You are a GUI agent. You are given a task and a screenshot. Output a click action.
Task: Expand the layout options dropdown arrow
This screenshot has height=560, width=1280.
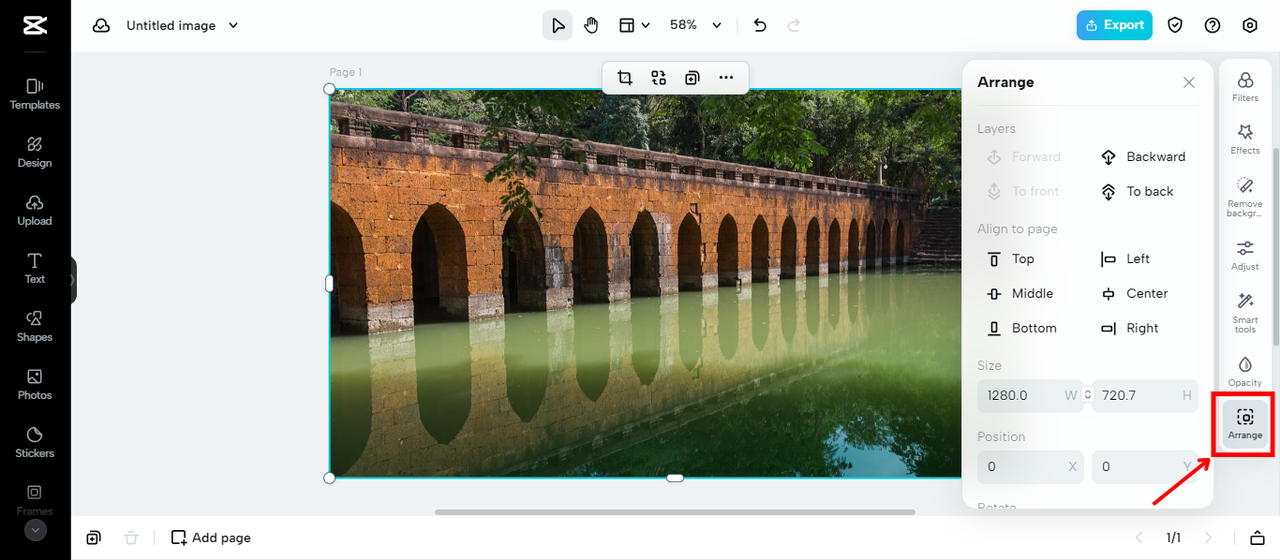(x=646, y=25)
